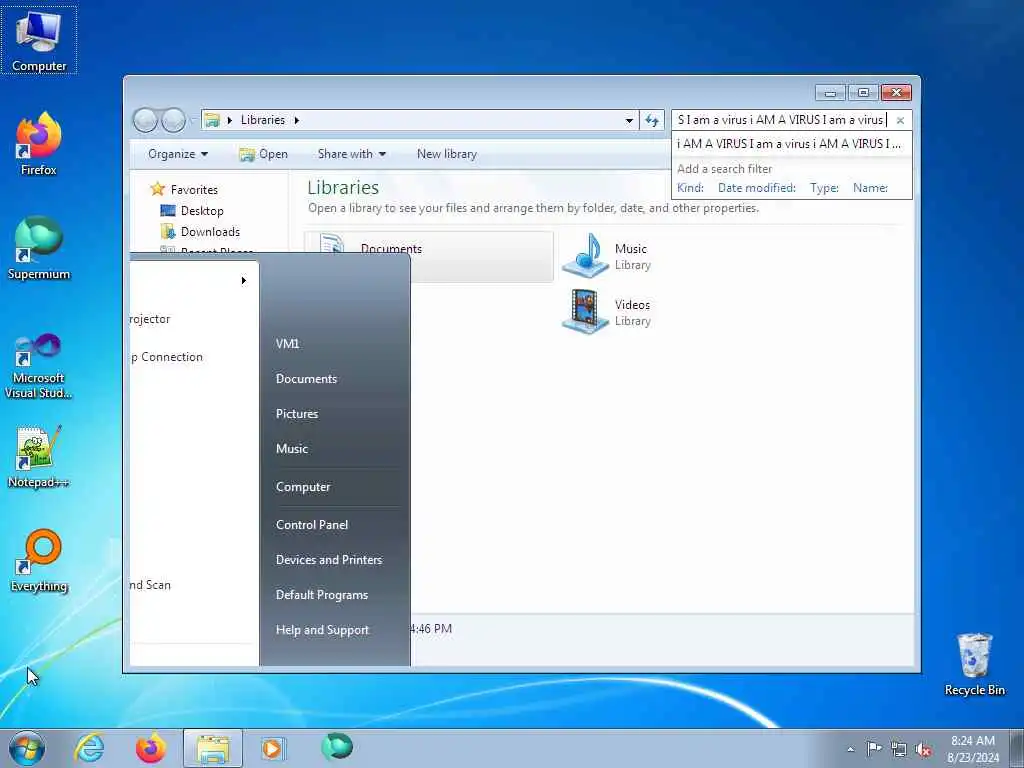Show hidden tray icons arrow
1024x768 pixels.
pyautogui.click(x=850, y=749)
